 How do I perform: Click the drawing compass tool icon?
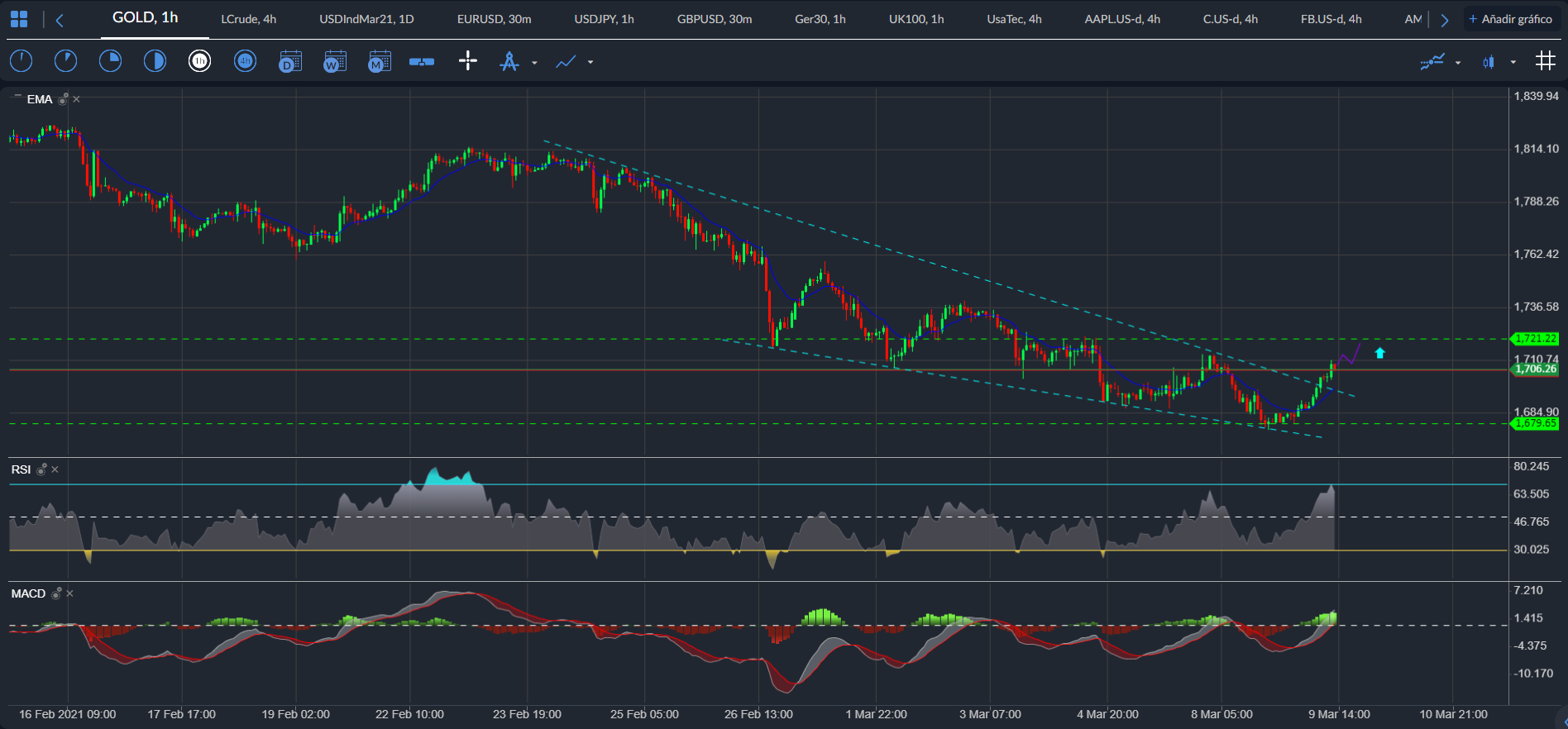coord(509,61)
